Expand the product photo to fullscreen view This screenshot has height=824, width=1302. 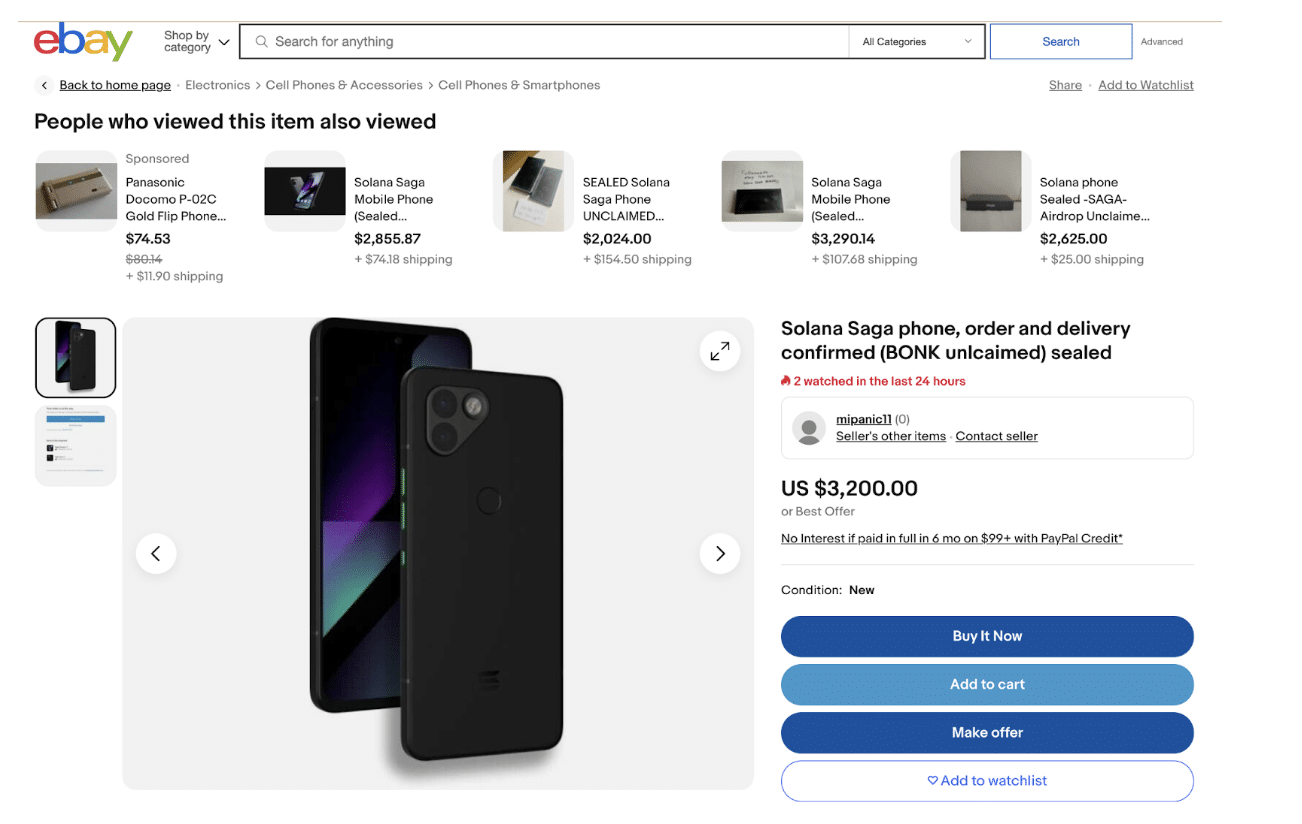pyautogui.click(x=719, y=351)
